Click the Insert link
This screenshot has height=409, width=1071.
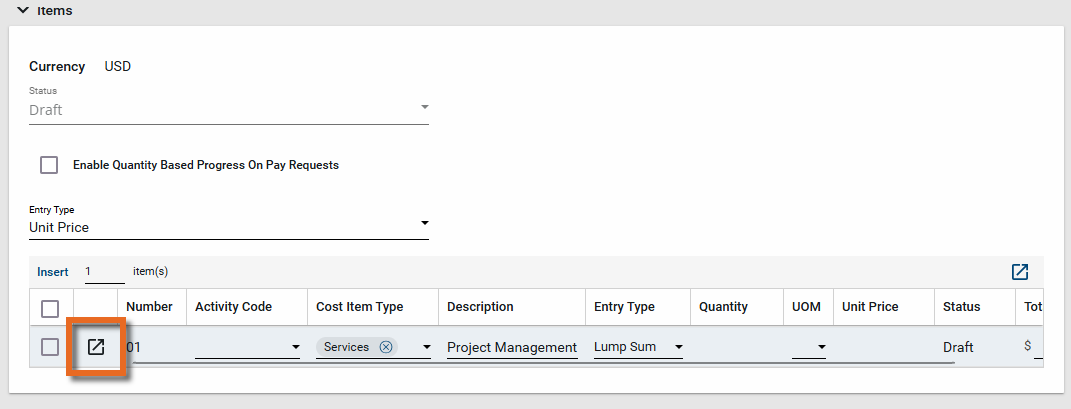coord(53,272)
